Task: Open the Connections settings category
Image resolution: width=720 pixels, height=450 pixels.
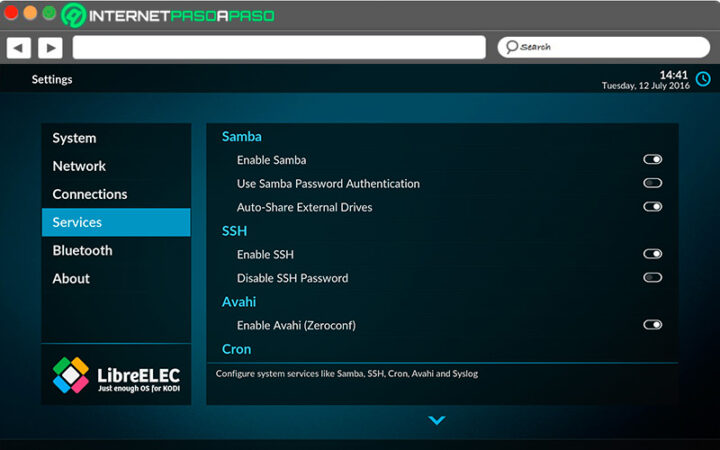Action: click(116, 194)
